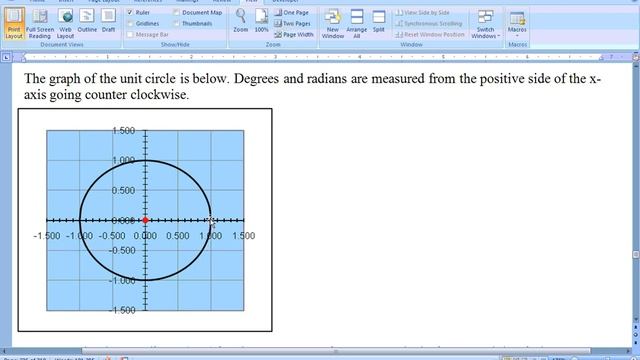Click the Window group label
Image resolution: width=640 pixels, height=360 pixels.
click(x=411, y=44)
